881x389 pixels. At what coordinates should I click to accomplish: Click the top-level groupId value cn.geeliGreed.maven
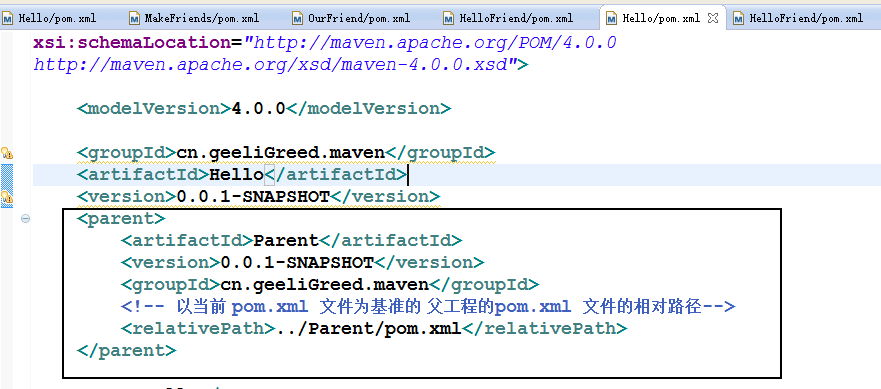pyautogui.click(x=280, y=152)
